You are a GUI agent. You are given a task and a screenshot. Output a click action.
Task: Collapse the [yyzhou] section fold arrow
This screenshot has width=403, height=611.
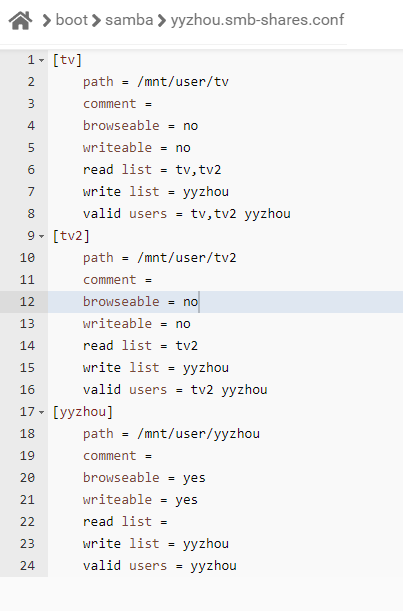pyautogui.click(x=42, y=412)
